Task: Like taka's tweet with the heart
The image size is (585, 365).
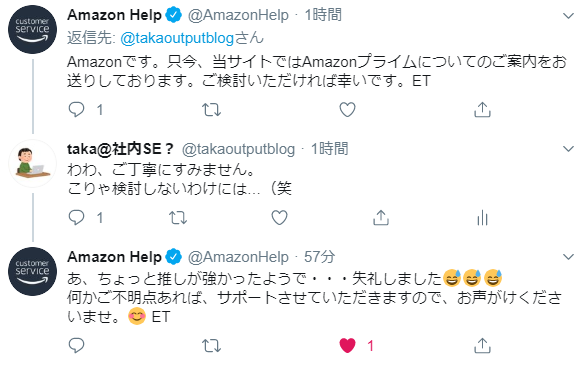Action: [x=279, y=218]
